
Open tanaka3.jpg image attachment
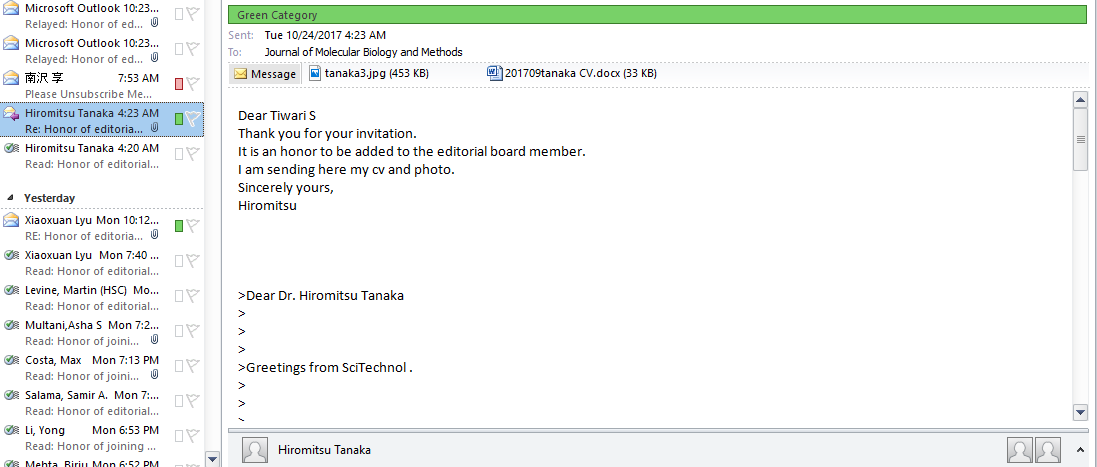(x=368, y=73)
